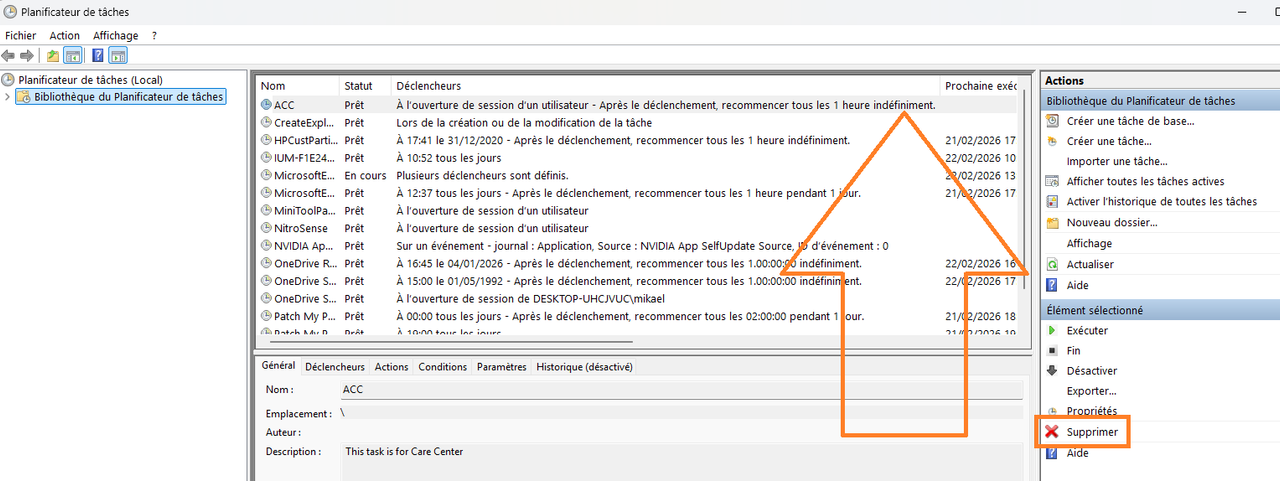Click the clock icon of the MiniToolPa task
1280x481 pixels.
click(x=266, y=211)
